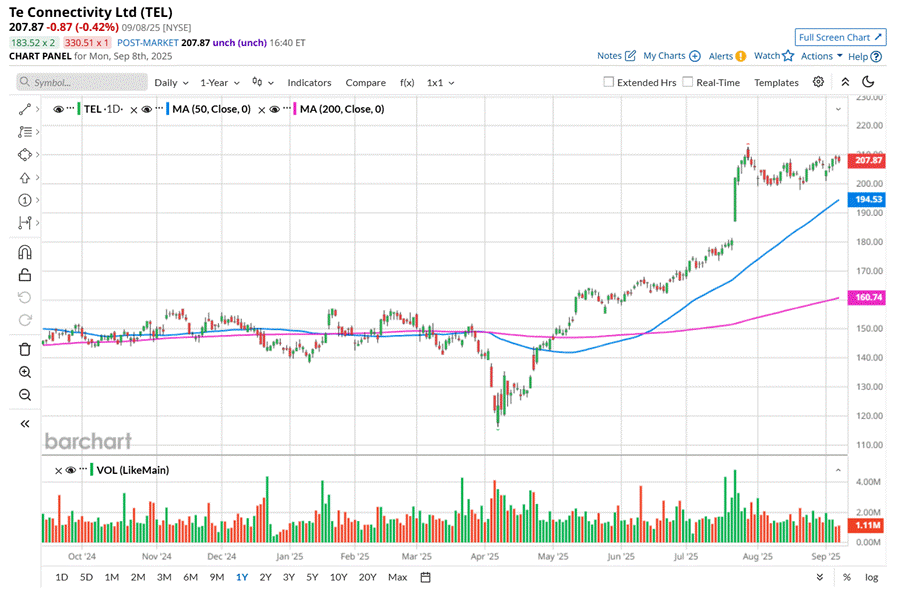Viewport: 902px width, 592px height.
Task: Open the Indicators menu
Action: [x=309, y=83]
